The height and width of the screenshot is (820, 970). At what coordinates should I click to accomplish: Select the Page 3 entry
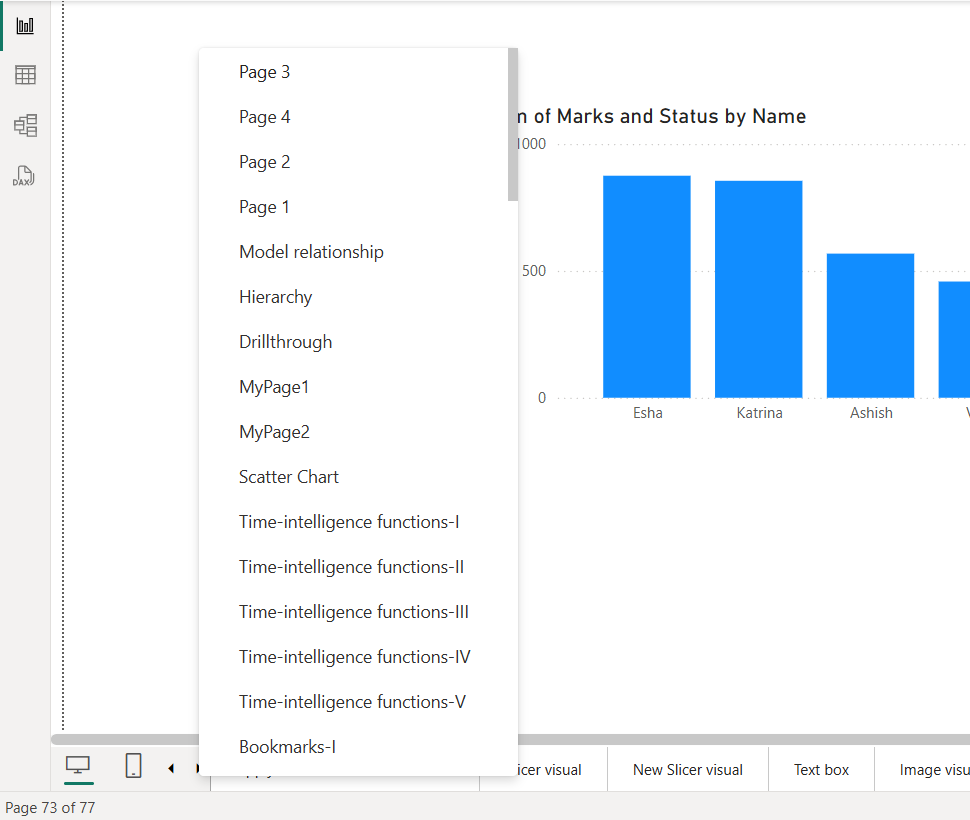(x=264, y=71)
